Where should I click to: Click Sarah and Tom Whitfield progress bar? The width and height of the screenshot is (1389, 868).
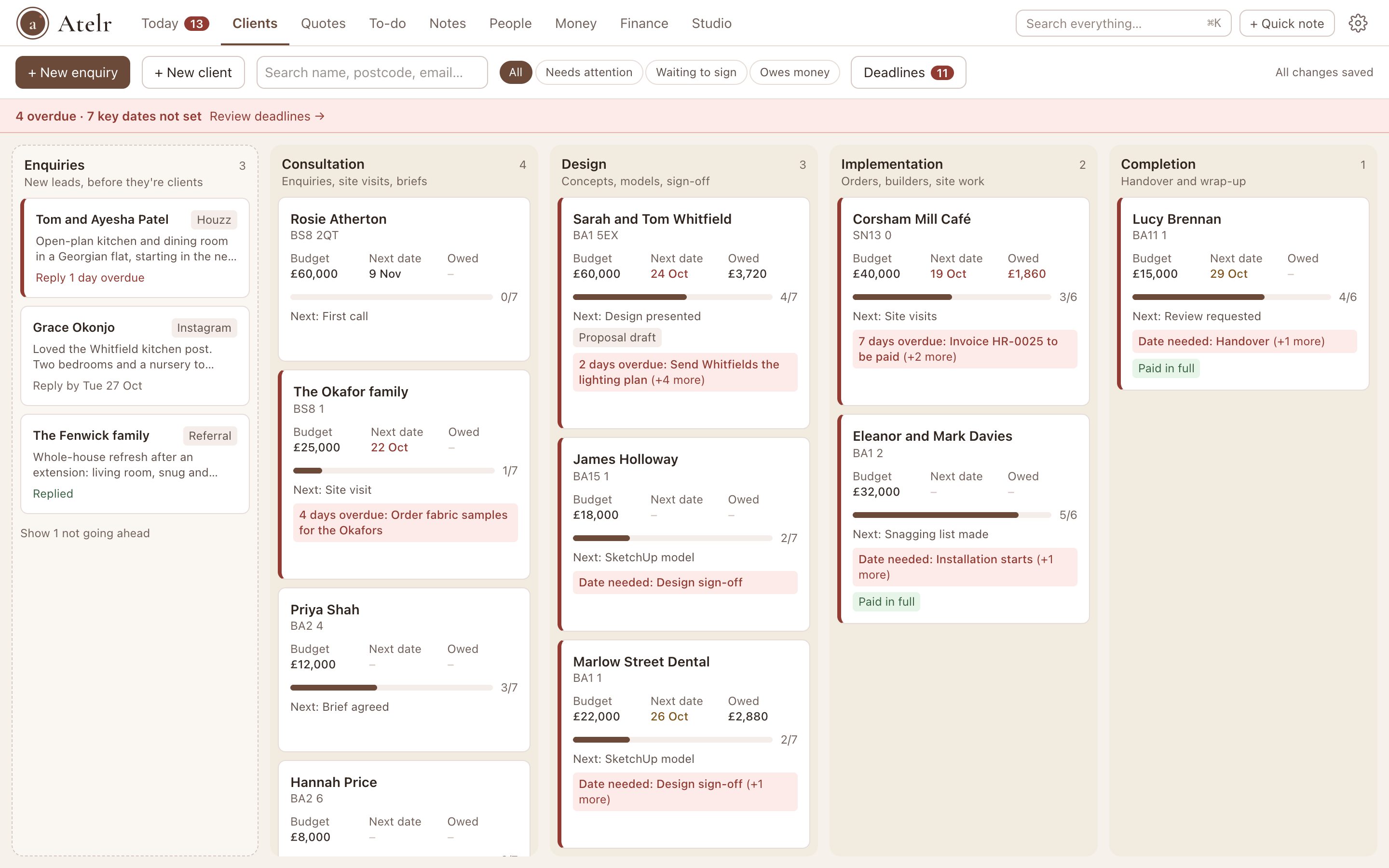pos(672,297)
